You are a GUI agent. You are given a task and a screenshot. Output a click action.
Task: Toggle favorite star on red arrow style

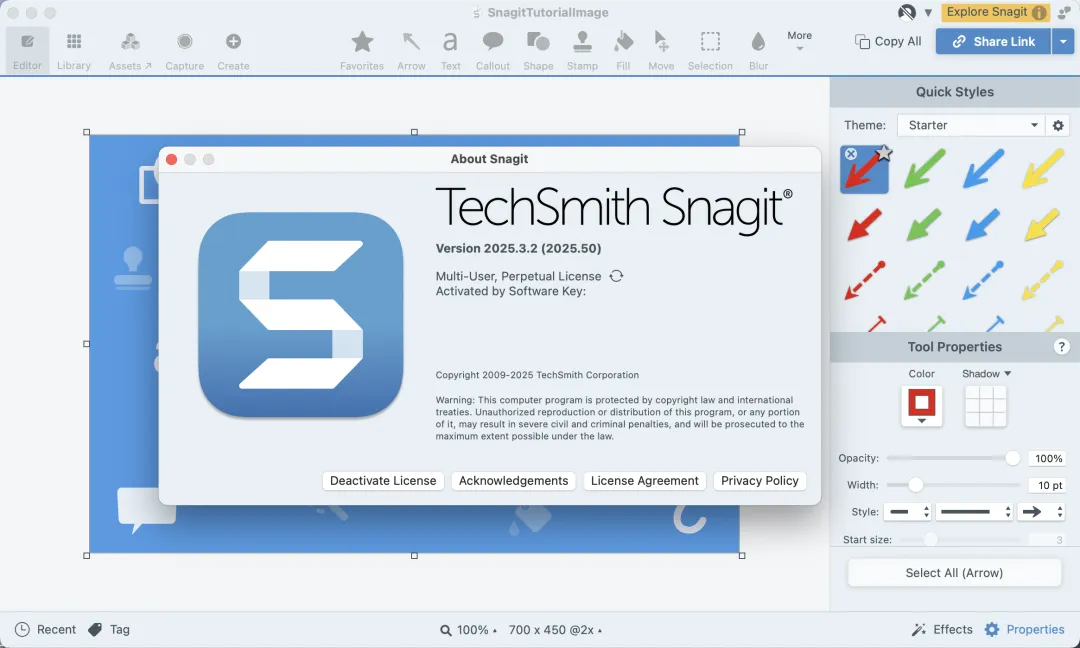pyautogui.click(x=884, y=154)
